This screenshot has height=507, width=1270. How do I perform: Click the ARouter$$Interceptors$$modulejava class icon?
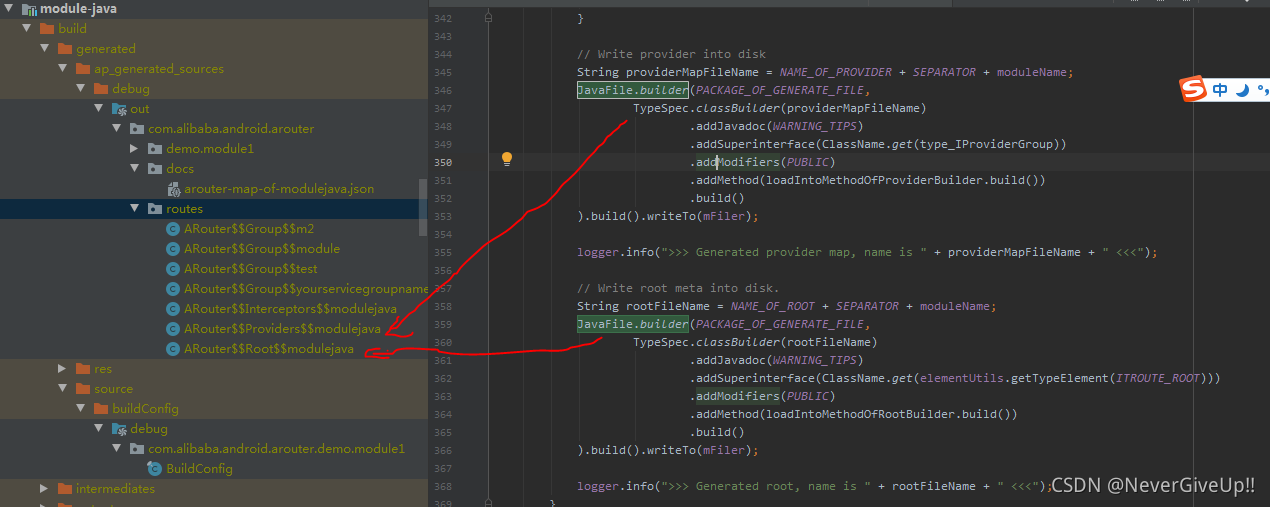173,309
